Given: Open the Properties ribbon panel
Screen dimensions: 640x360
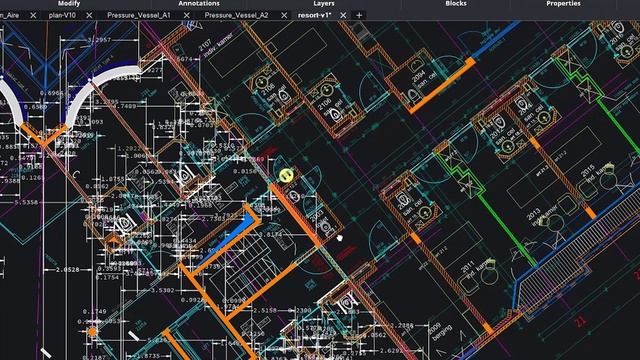Looking at the screenshot, I should (x=563, y=3).
